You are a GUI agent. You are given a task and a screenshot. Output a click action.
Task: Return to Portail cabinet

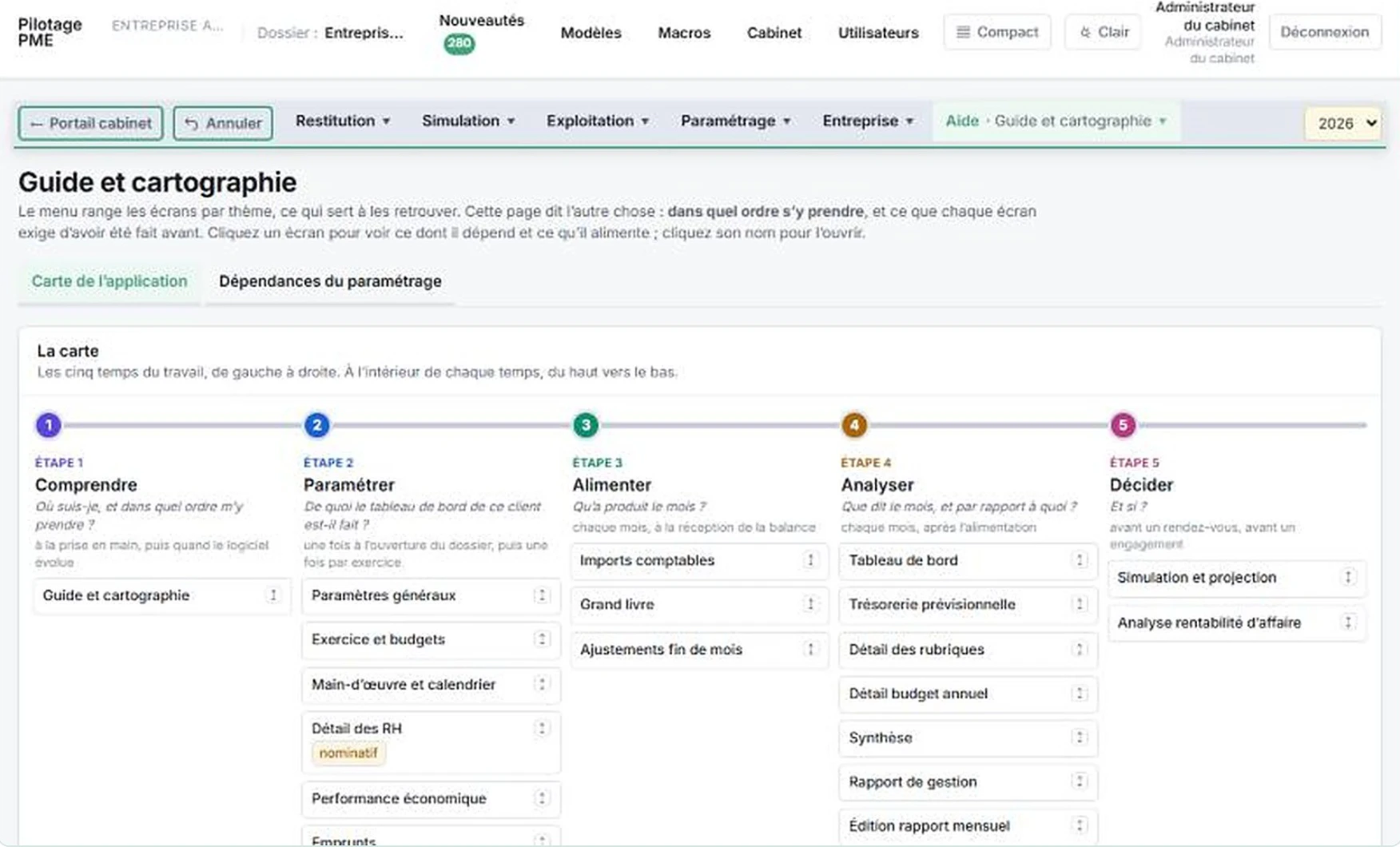pos(91,123)
